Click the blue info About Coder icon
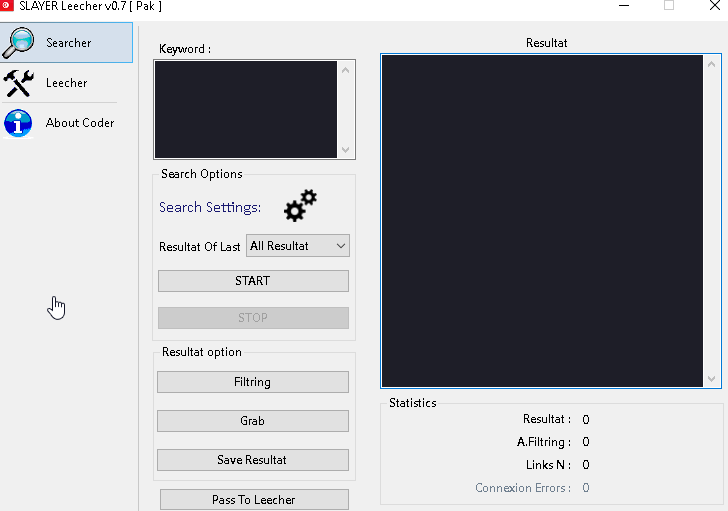The image size is (728, 511). coord(18,123)
